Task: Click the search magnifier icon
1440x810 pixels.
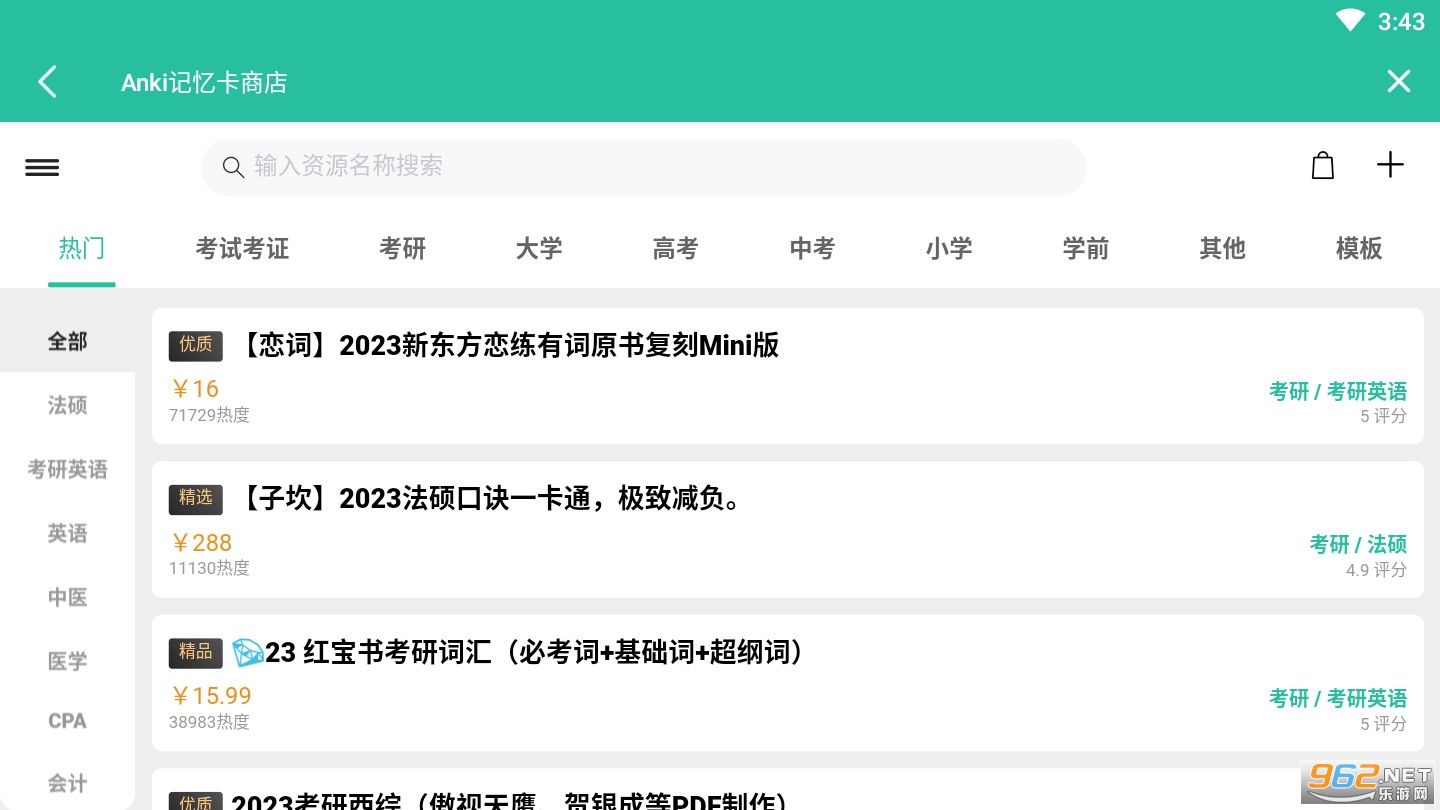Action: [233, 167]
